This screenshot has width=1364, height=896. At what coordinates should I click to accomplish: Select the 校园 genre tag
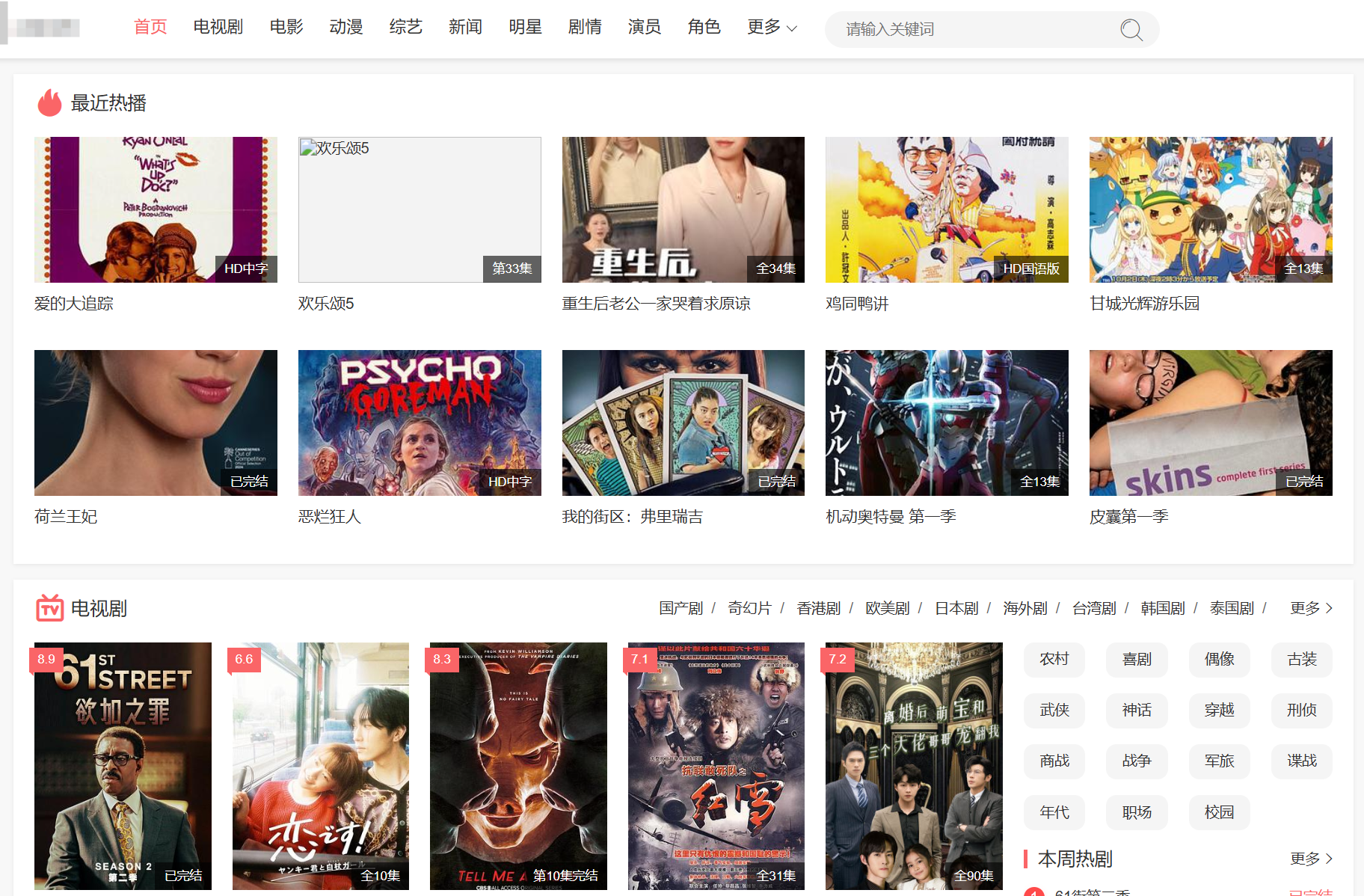tap(1219, 812)
